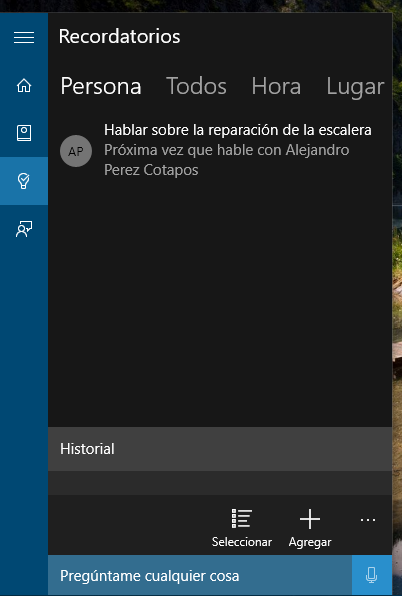Click the 'Próxima vez que hable con Alejandro' subtitle
The image size is (402, 596).
click(226, 150)
